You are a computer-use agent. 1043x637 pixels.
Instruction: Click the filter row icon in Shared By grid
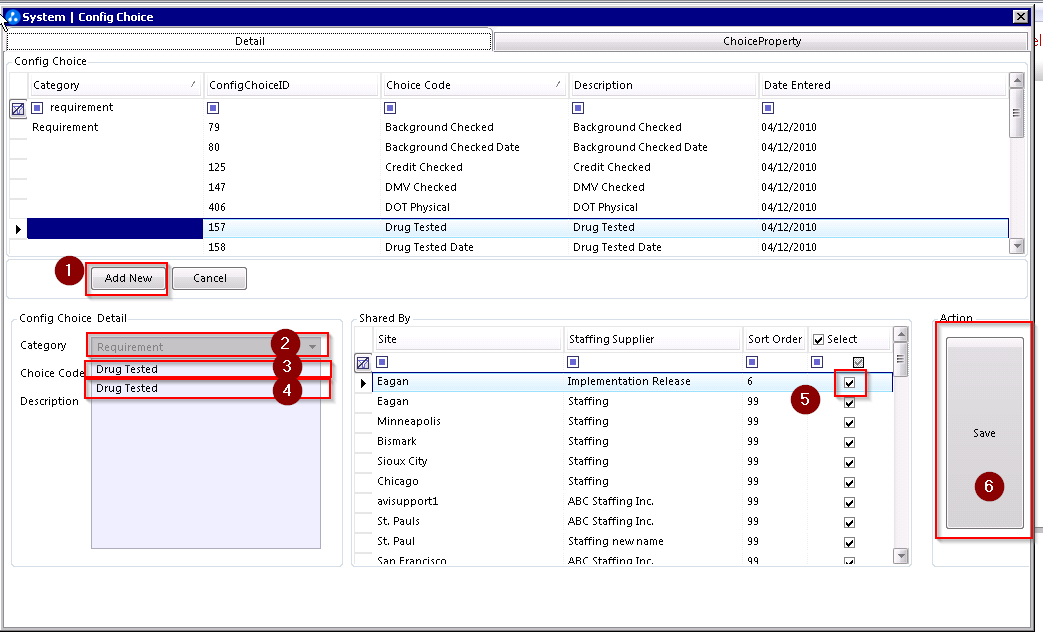click(x=363, y=363)
